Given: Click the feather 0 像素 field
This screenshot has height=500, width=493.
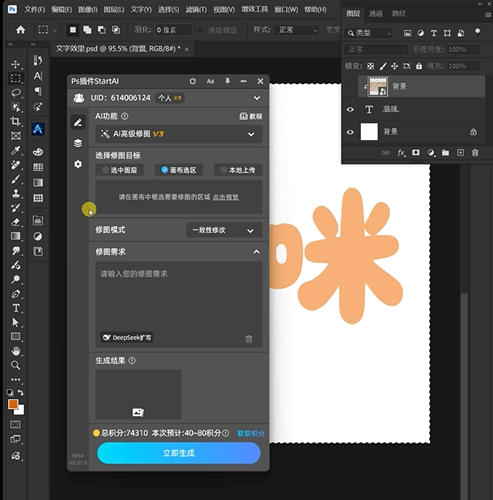Looking at the screenshot, I should [173, 30].
